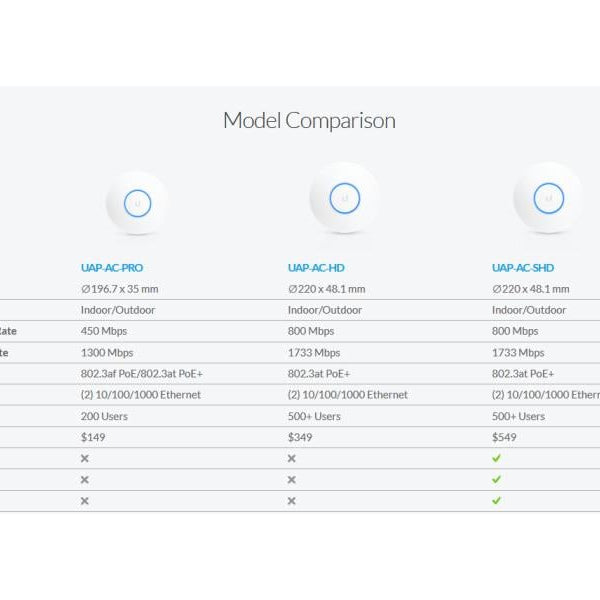
Task: Click the top green checkmark under UAP-AC-SHD
Action: click(x=496, y=458)
